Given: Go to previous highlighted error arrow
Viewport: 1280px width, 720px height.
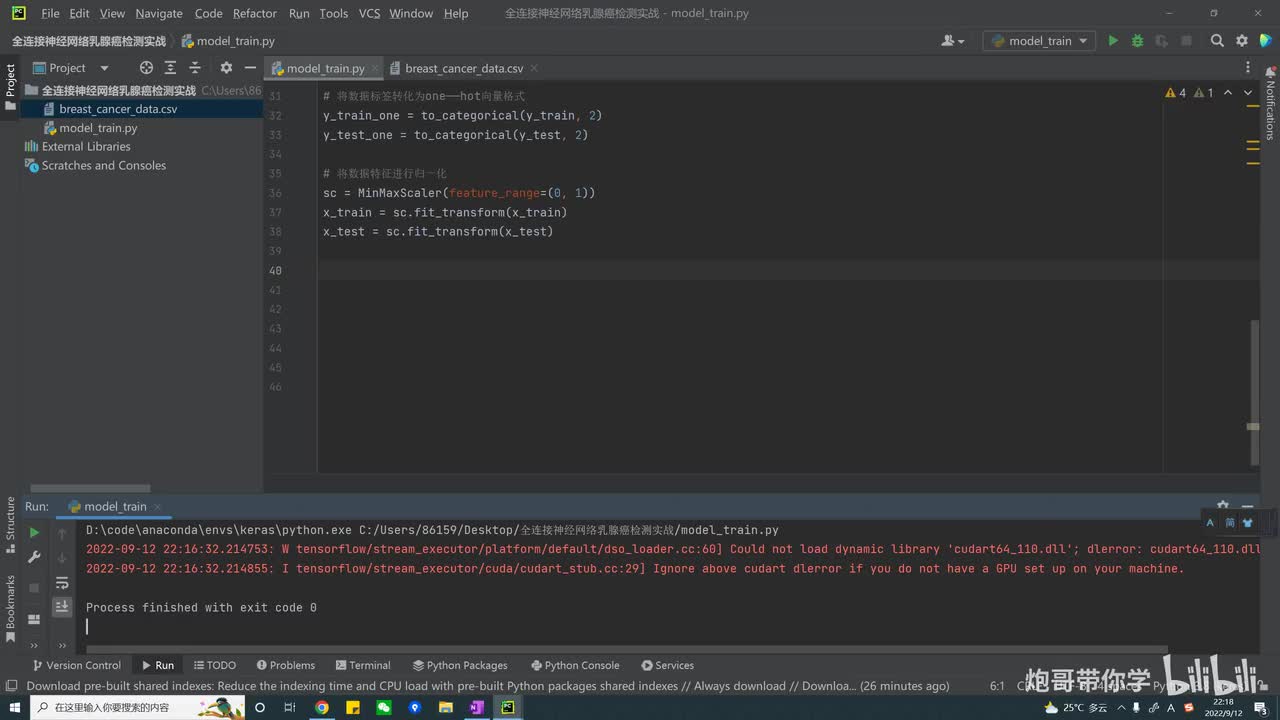Looking at the screenshot, I should [x=1229, y=93].
